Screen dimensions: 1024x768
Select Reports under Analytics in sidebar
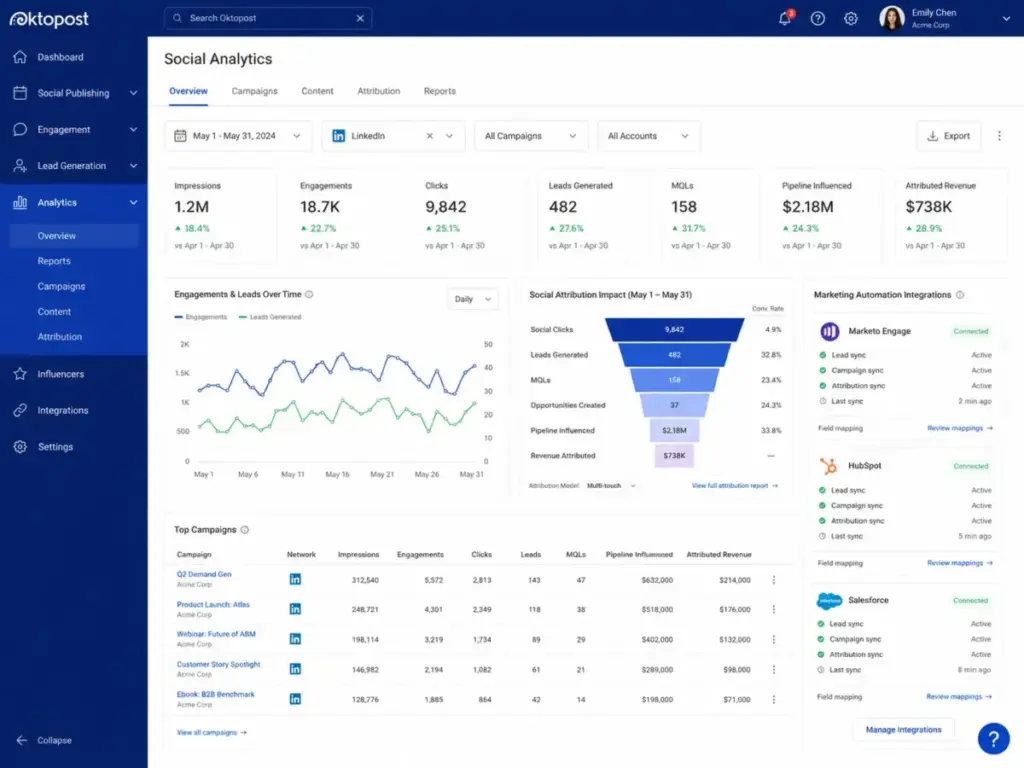point(54,261)
